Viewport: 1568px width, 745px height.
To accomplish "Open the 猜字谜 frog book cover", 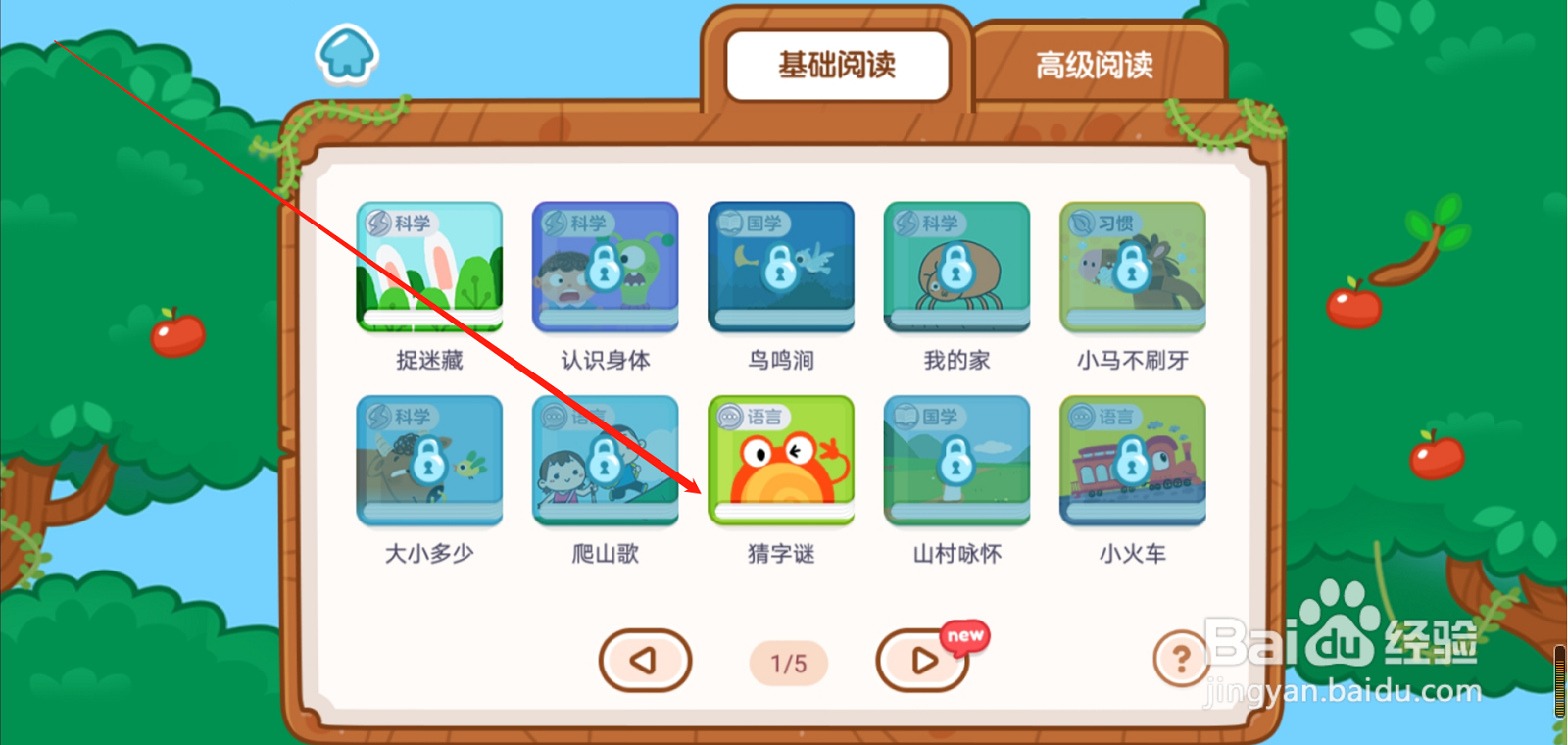I will (x=781, y=460).
